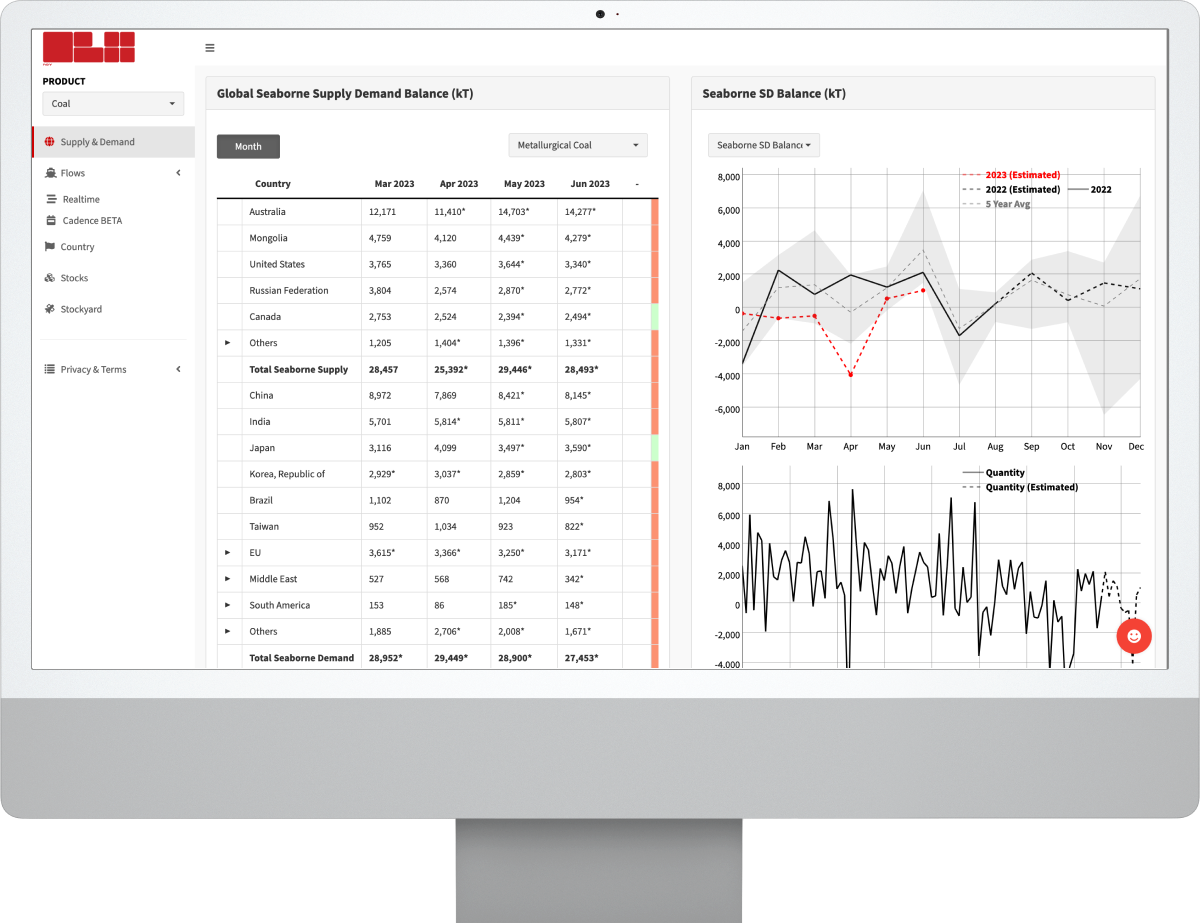The image size is (1200, 923).
Task: Click the list icon beside Privacy & Terms
Action: pyautogui.click(x=50, y=369)
